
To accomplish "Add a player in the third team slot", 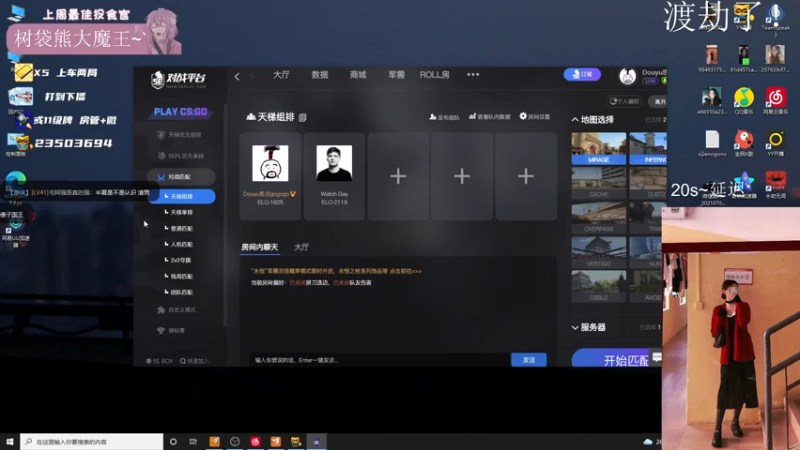I will tap(398, 176).
